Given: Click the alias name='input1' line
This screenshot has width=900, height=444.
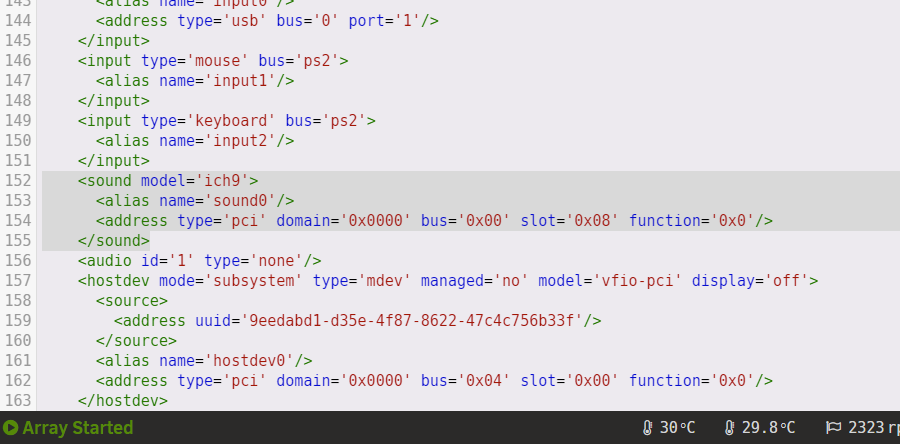Looking at the screenshot, I should point(195,81).
